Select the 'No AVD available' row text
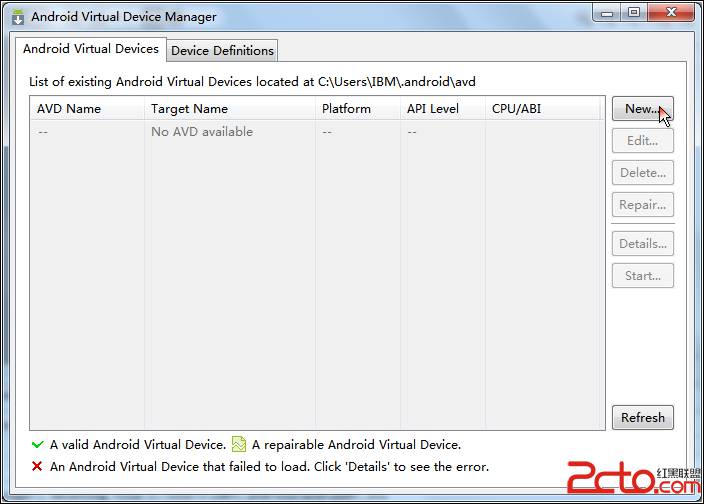Image resolution: width=704 pixels, height=504 pixels. click(x=202, y=132)
